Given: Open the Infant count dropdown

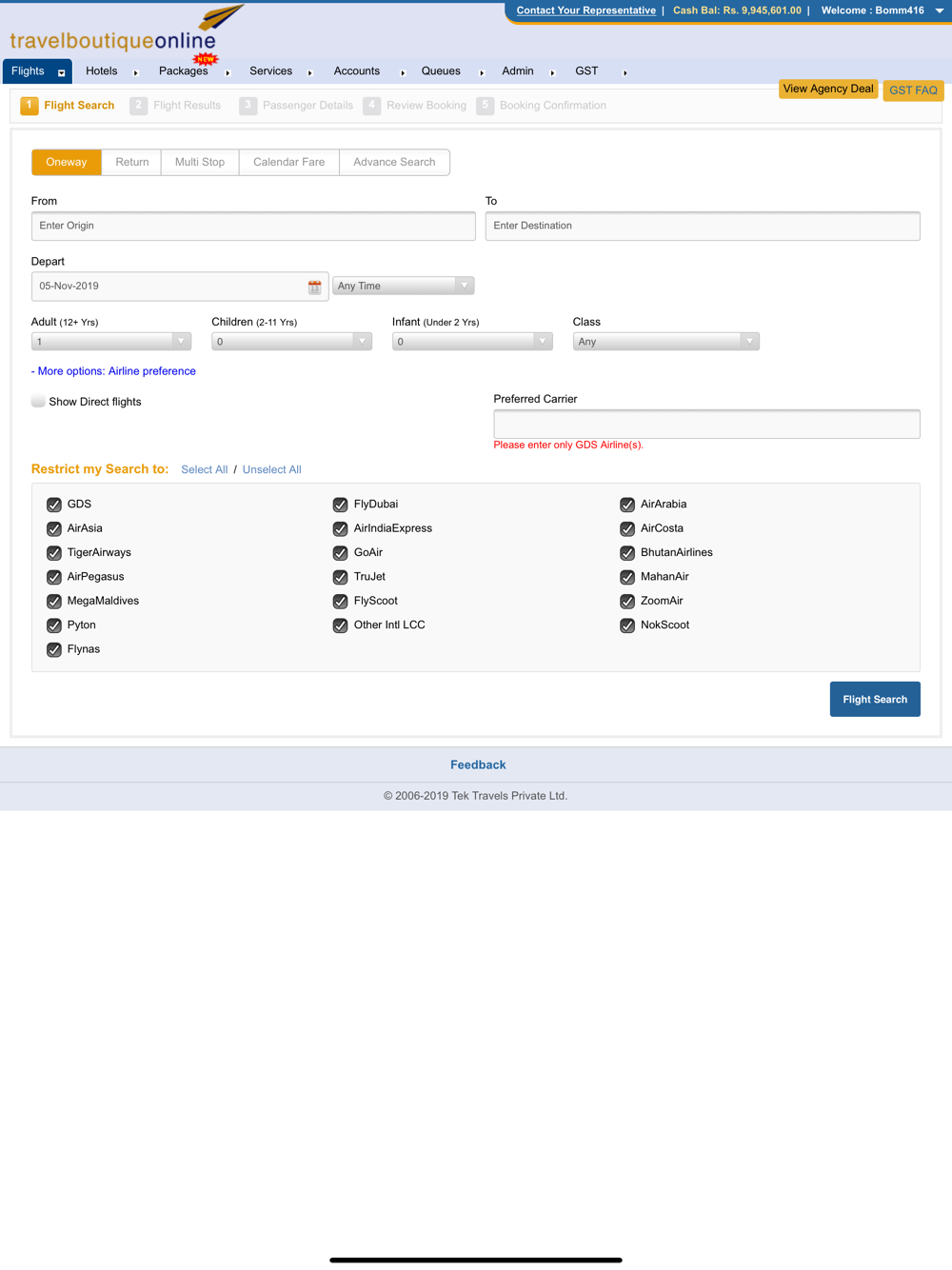Looking at the screenshot, I should point(472,342).
